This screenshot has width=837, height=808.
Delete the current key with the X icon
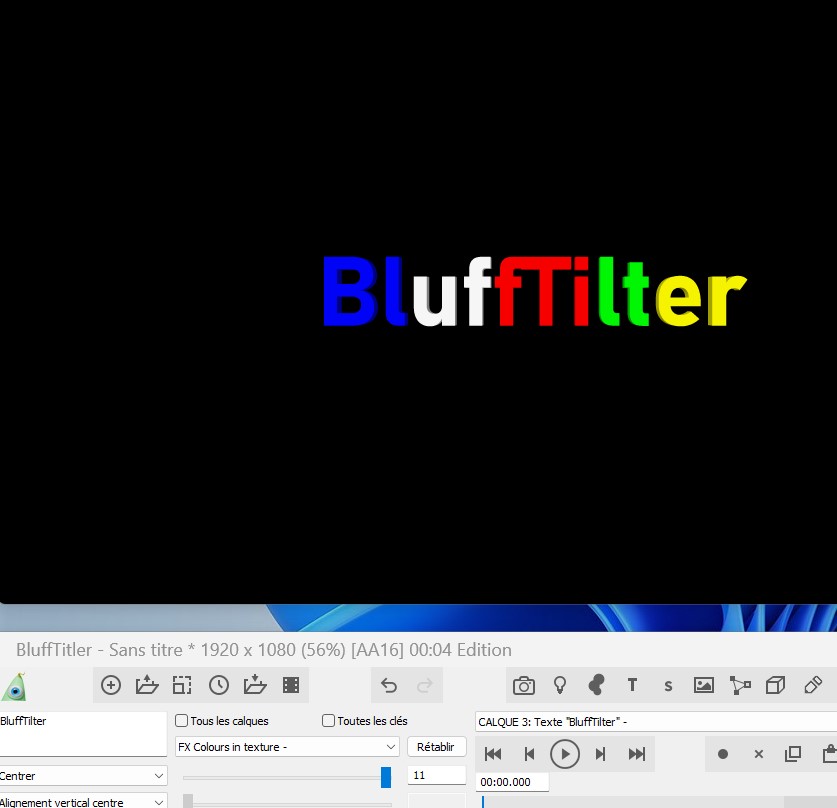coord(759,754)
